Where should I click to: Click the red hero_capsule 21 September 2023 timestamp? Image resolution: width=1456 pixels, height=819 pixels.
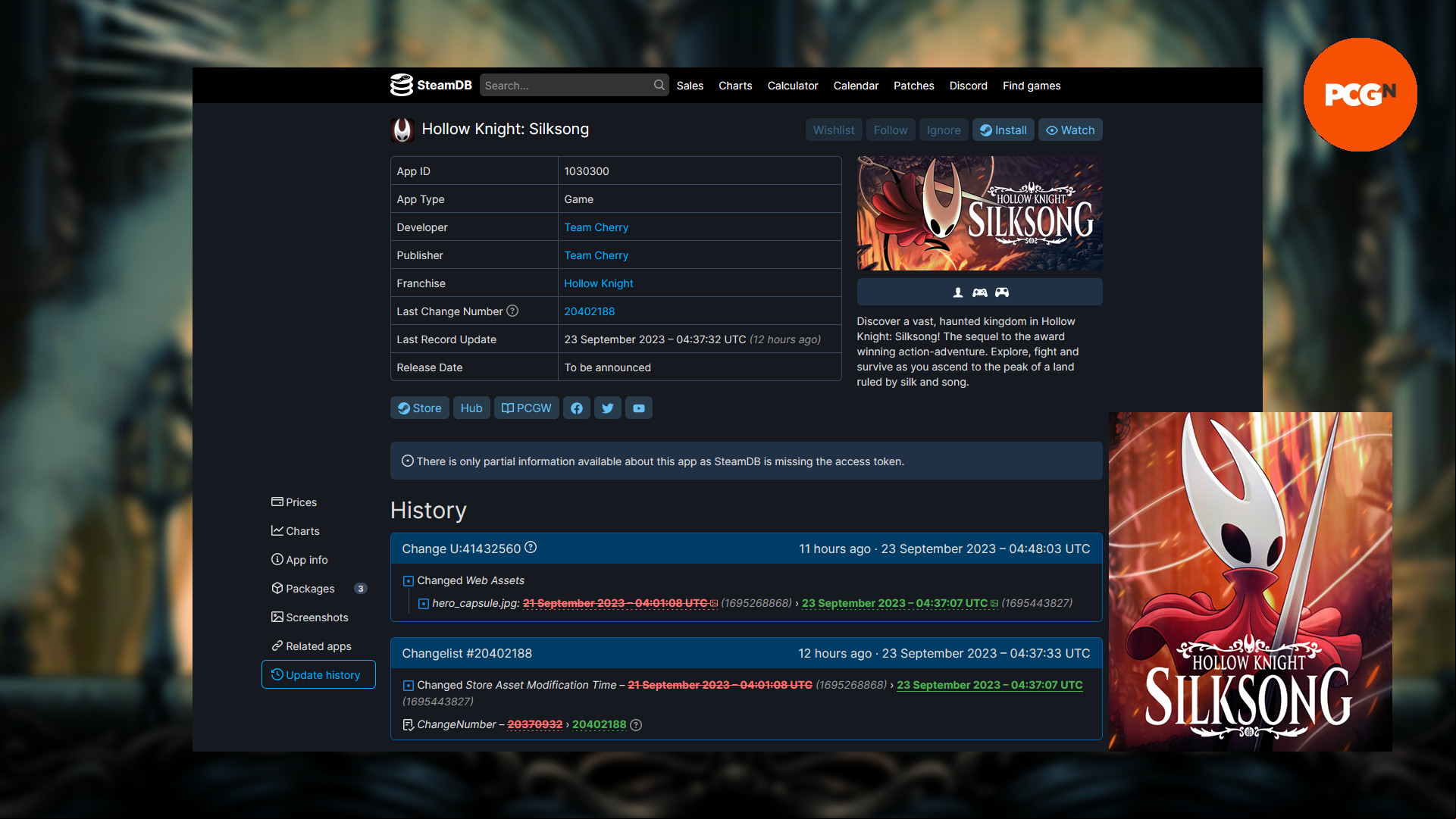pyautogui.click(x=615, y=603)
